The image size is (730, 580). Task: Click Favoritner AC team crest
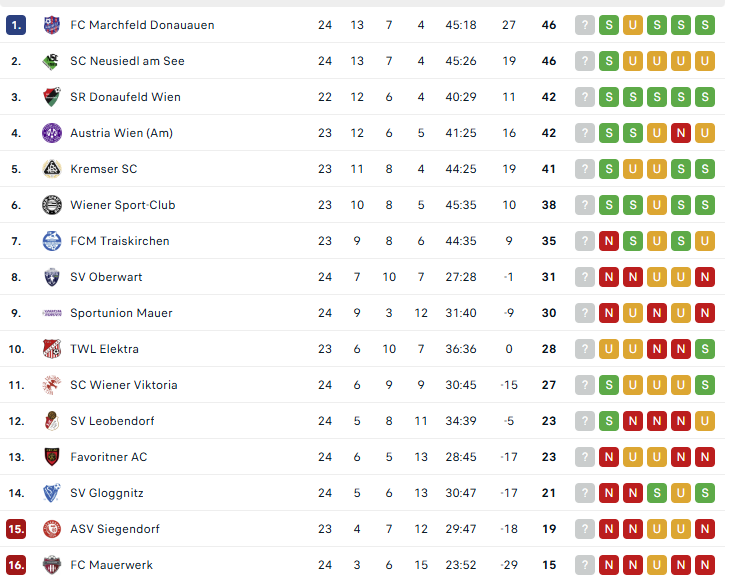(x=52, y=457)
